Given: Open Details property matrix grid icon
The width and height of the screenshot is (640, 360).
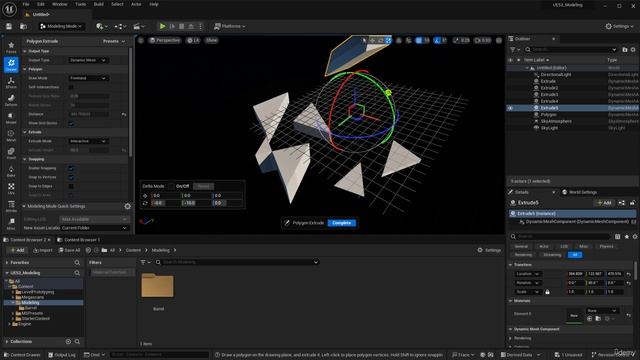Looking at the screenshot, I should coord(618,236).
